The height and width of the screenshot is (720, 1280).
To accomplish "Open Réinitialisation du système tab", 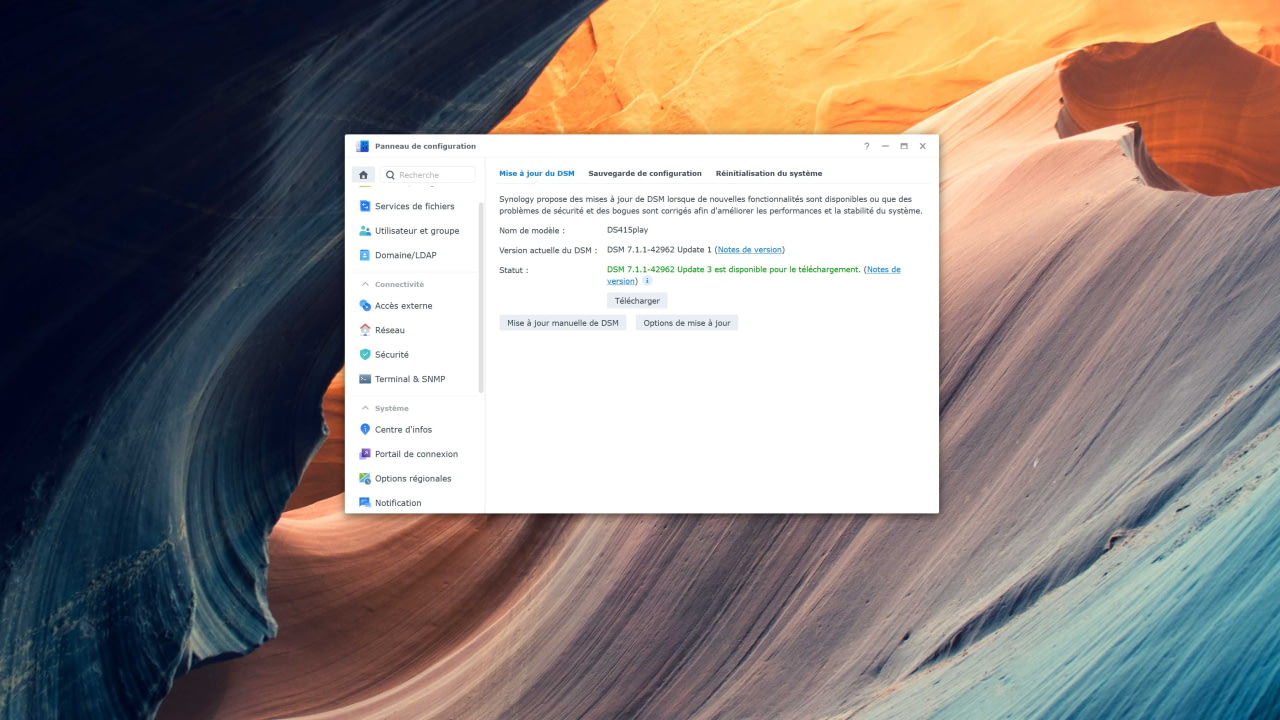I will click(x=768, y=174).
